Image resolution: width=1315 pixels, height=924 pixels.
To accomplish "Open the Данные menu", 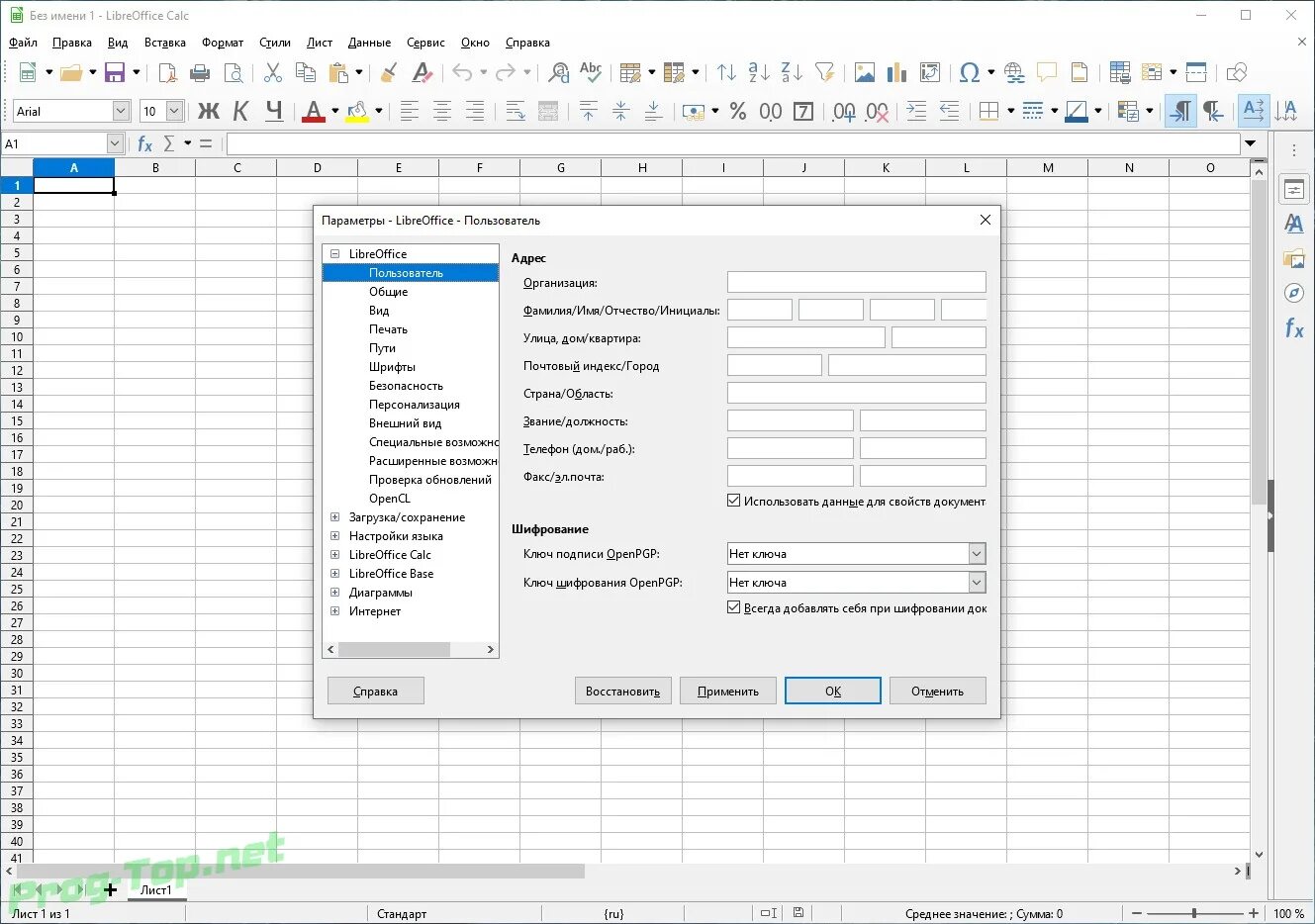I will 369,43.
